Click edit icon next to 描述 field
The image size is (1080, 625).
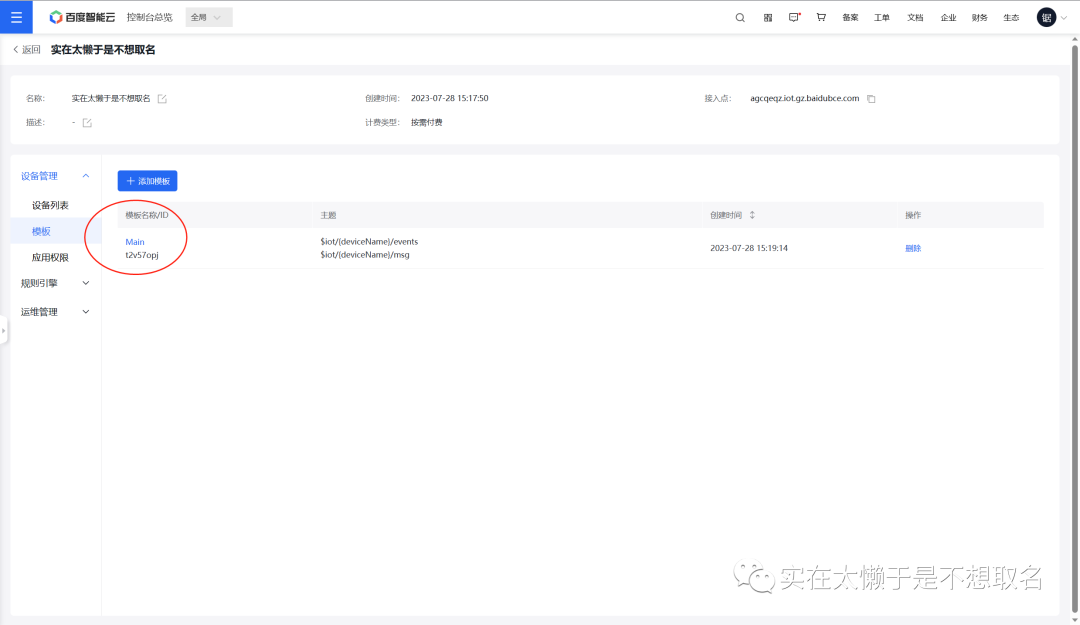[x=87, y=123]
